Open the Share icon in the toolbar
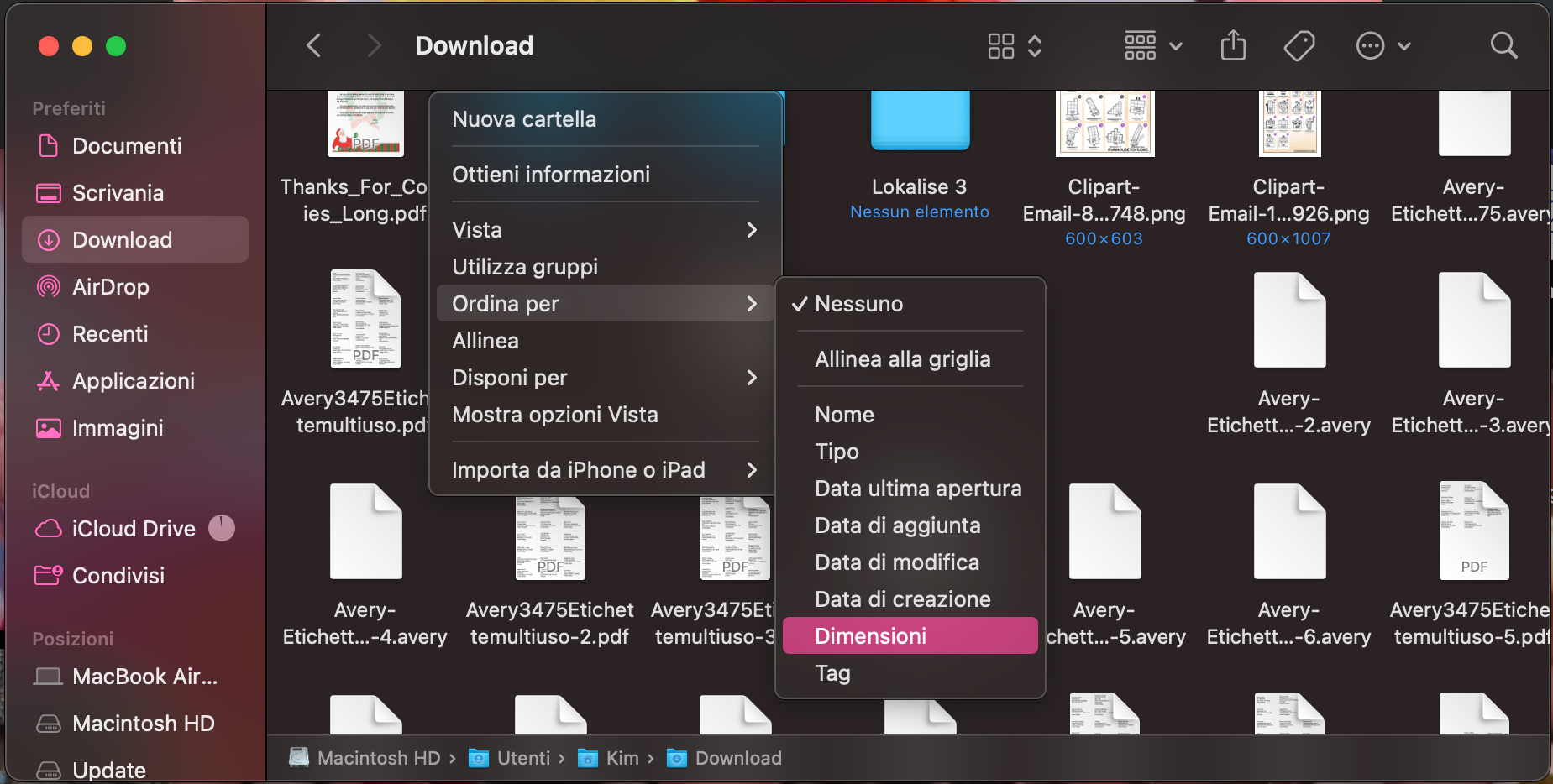This screenshot has width=1553, height=784. 1232,45
